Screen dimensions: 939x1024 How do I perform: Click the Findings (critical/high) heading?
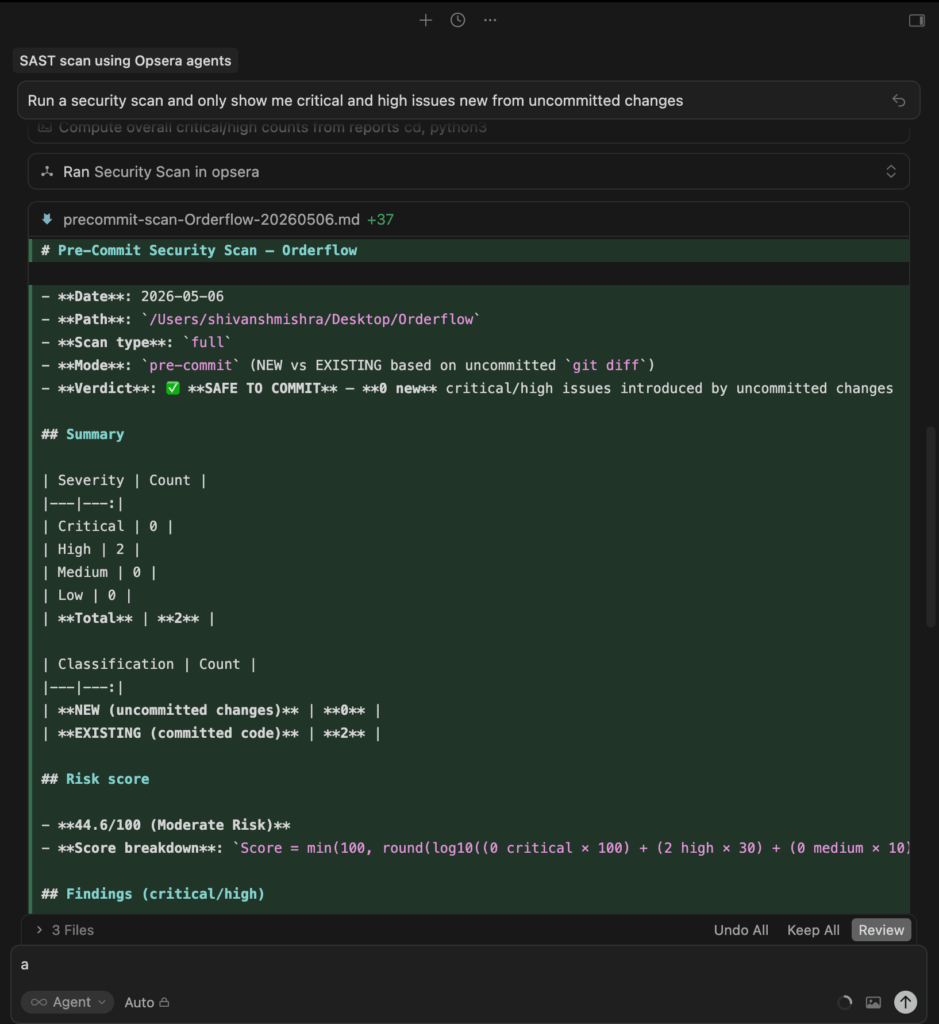(x=153, y=894)
